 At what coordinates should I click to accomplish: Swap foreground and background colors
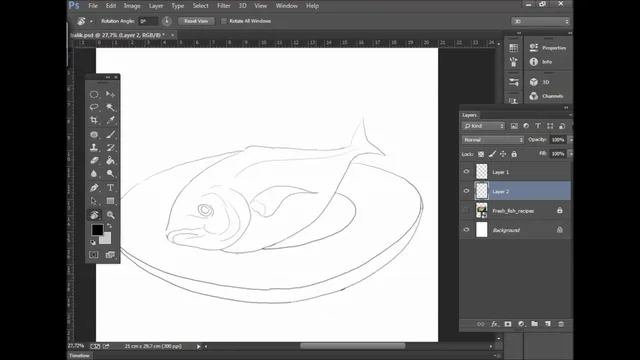tap(109, 226)
